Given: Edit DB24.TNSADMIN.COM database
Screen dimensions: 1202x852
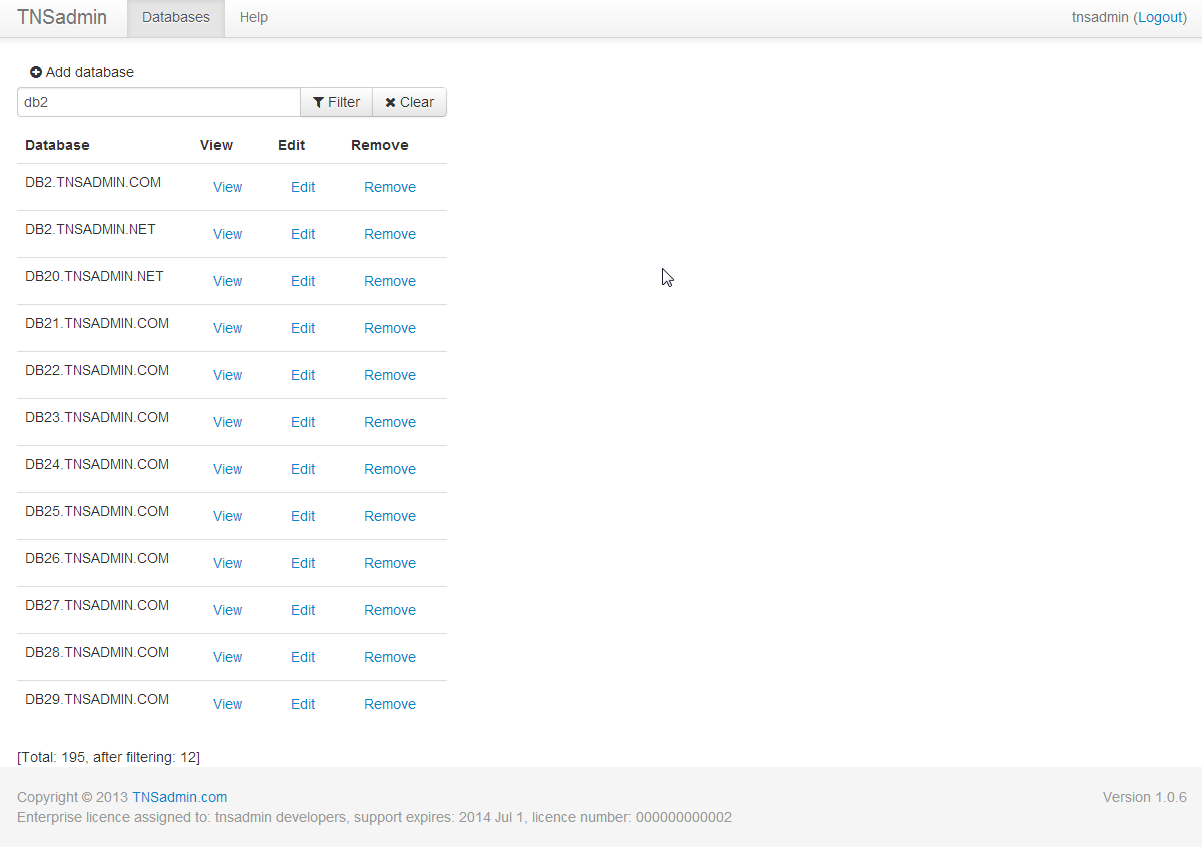Looking at the screenshot, I should 303,469.
